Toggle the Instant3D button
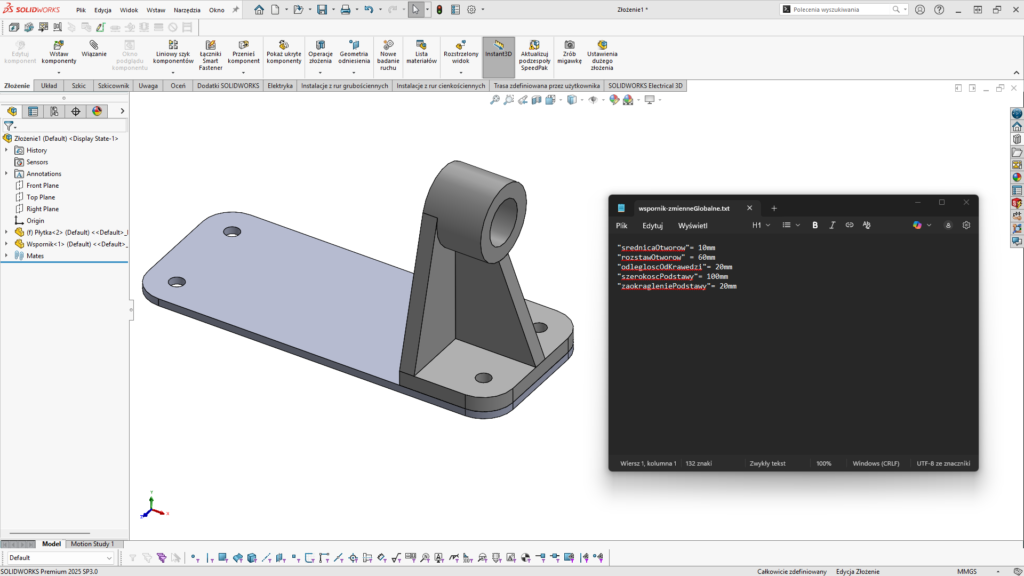 (x=497, y=49)
